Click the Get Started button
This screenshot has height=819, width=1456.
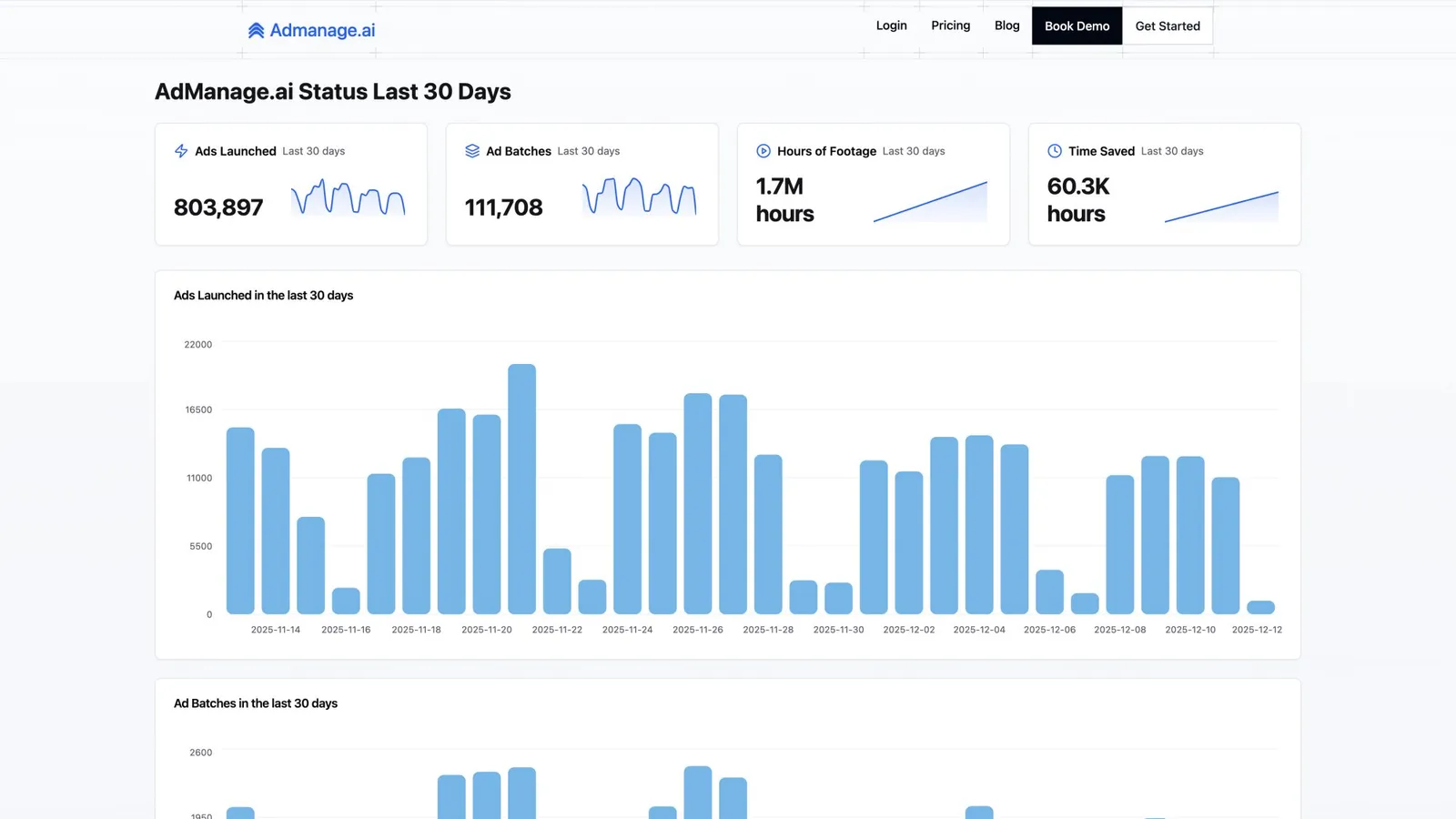coord(1168,26)
